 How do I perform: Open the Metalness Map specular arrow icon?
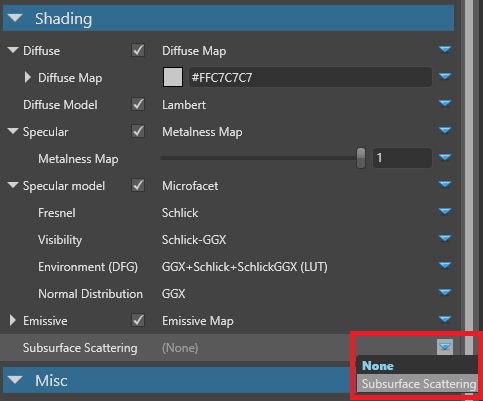pyautogui.click(x=445, y=131)
